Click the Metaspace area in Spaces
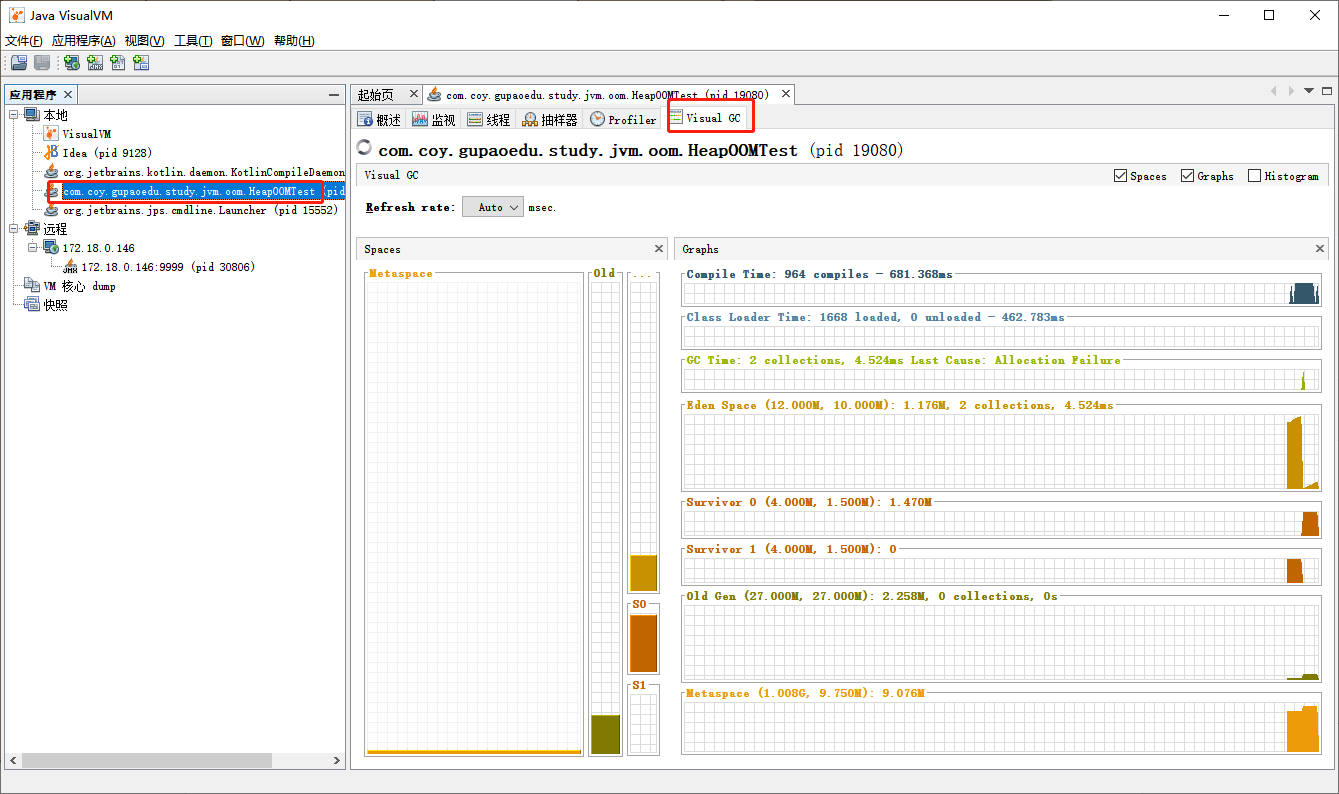 pos(474,515)
